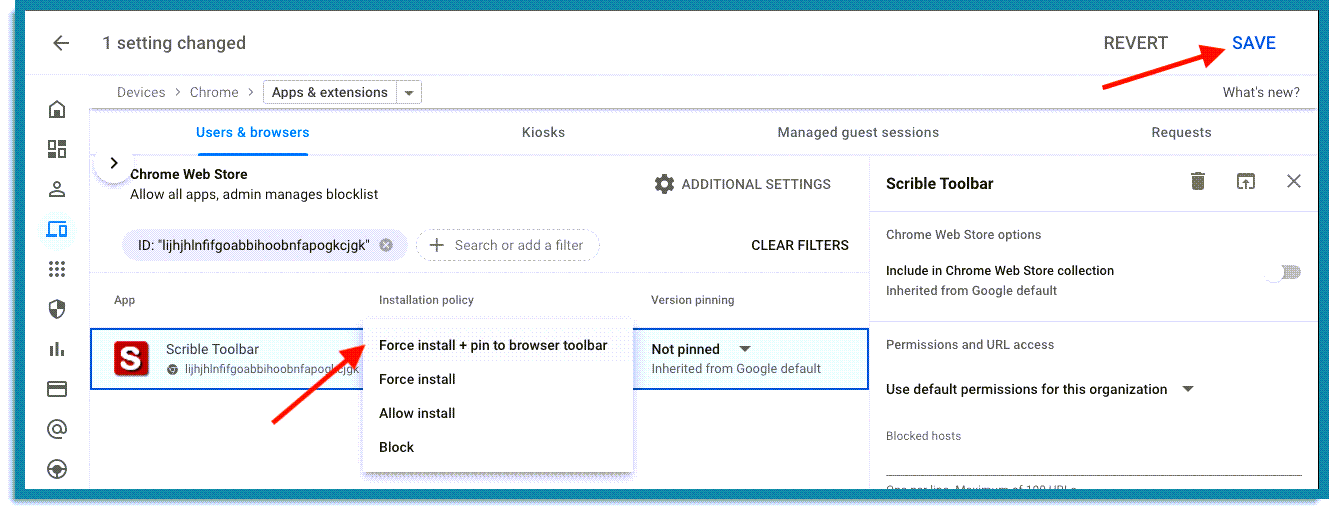Click the App column header

(x=124, y=300)
